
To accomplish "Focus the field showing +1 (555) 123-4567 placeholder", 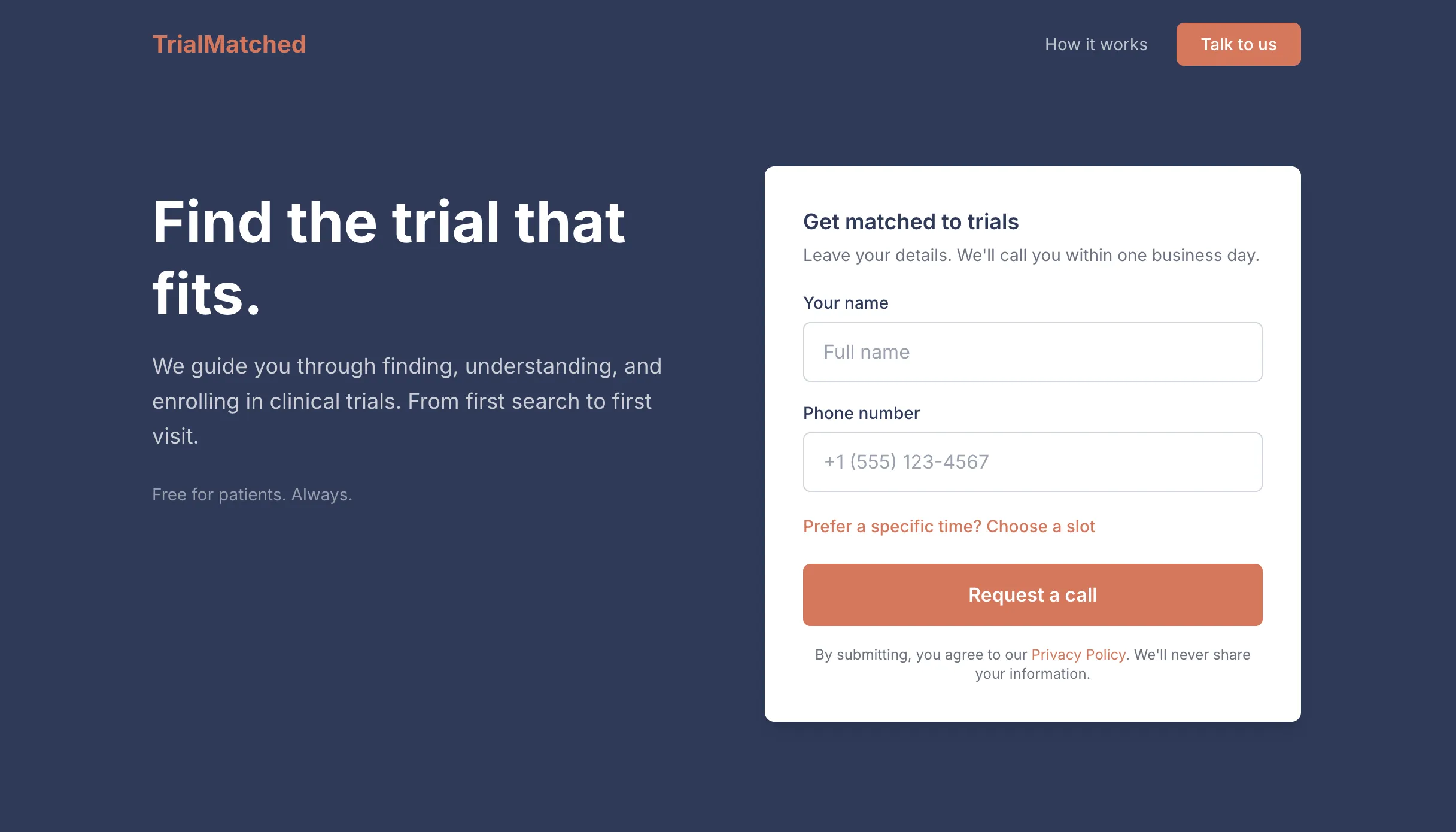I will [x=1032, y=461].
